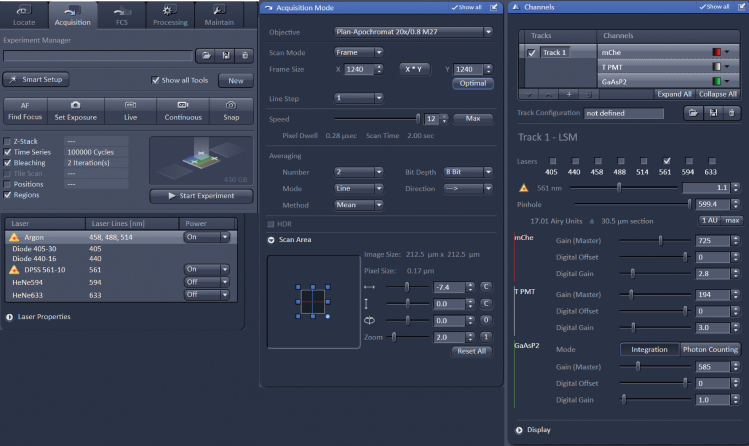Uncheck the Time Series option

tap(9, 152)
